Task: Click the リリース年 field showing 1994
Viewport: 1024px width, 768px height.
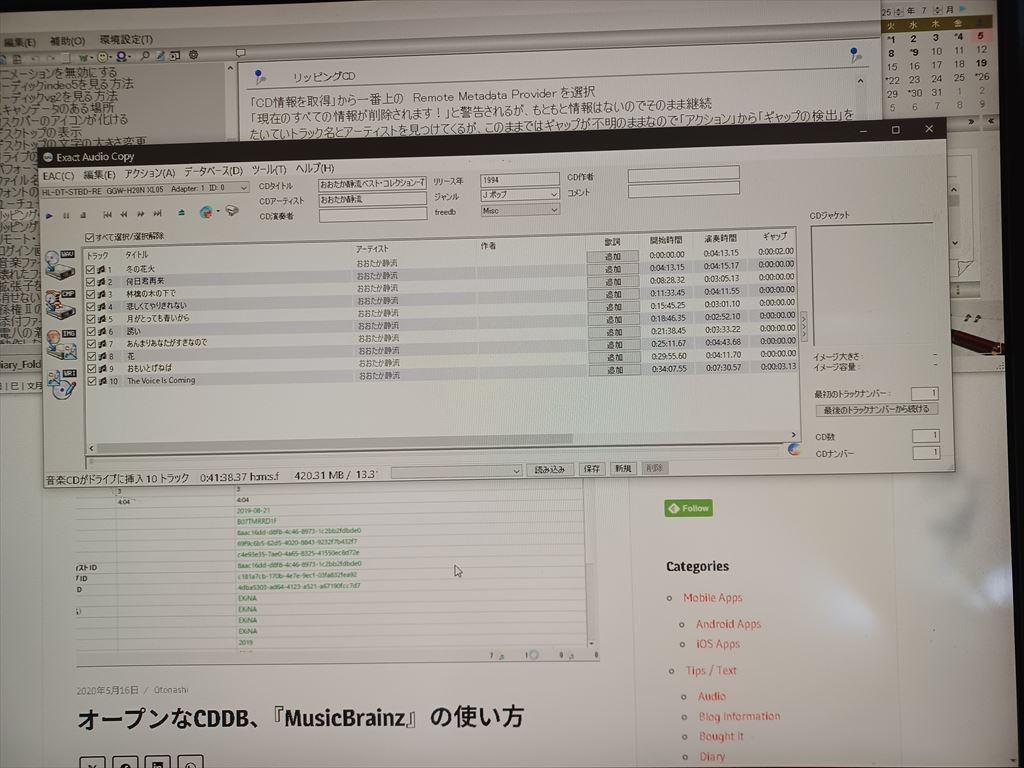Action: tap(520, 179)
